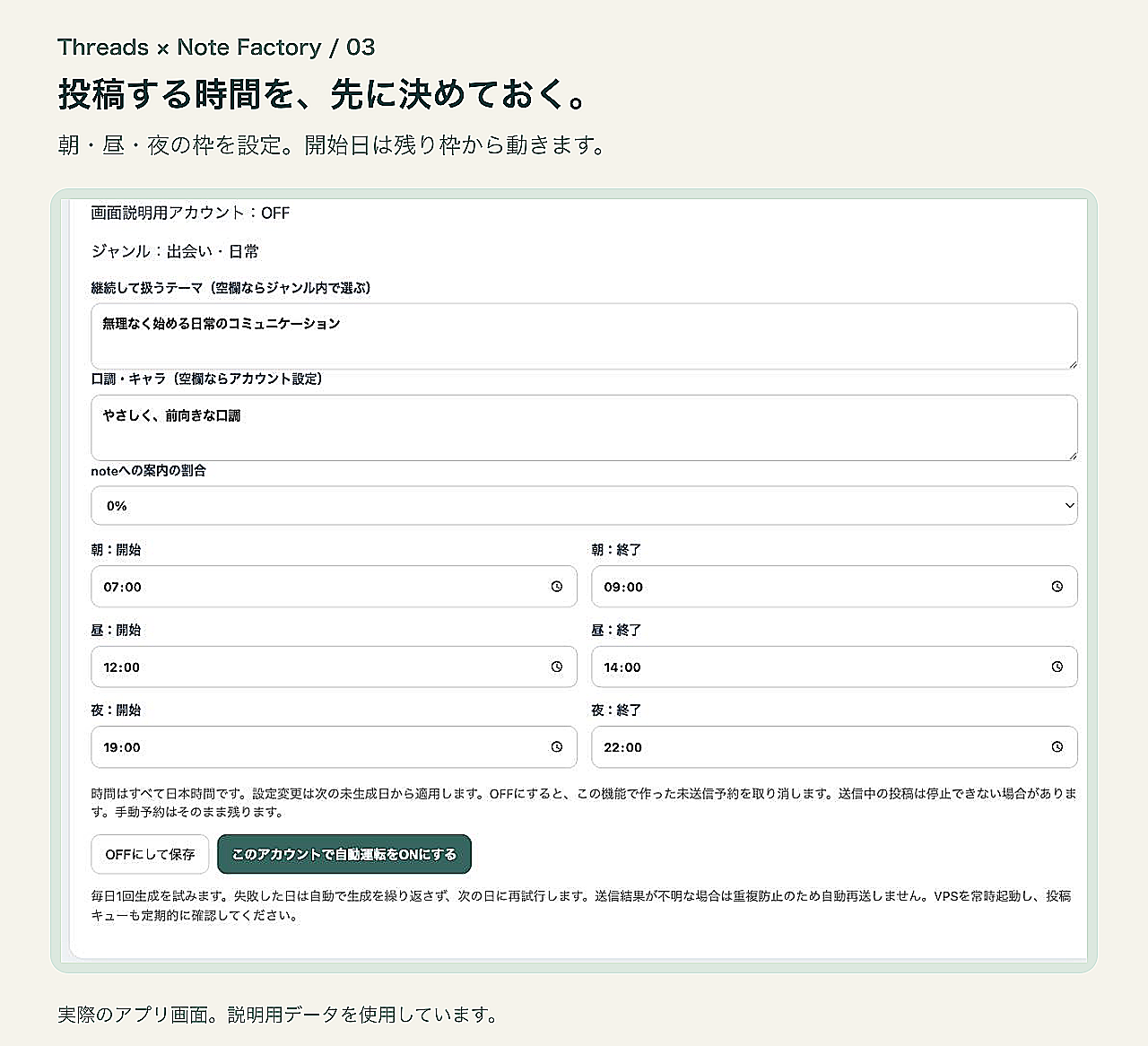Focus the 継続して扱うテーマ text area
The height and width of the screenshot is (1046, 1148).
584,336
